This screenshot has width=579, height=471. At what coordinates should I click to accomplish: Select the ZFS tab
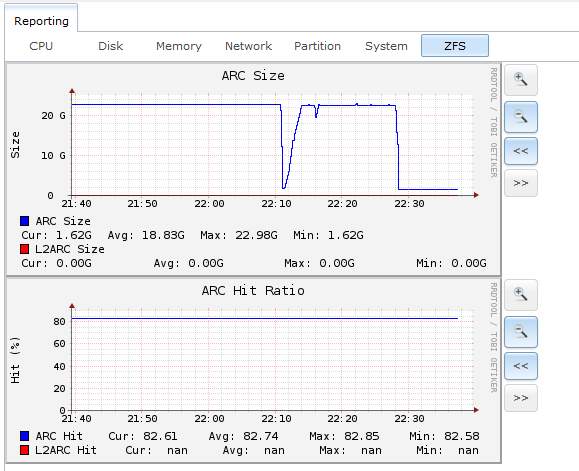(455, 46)
